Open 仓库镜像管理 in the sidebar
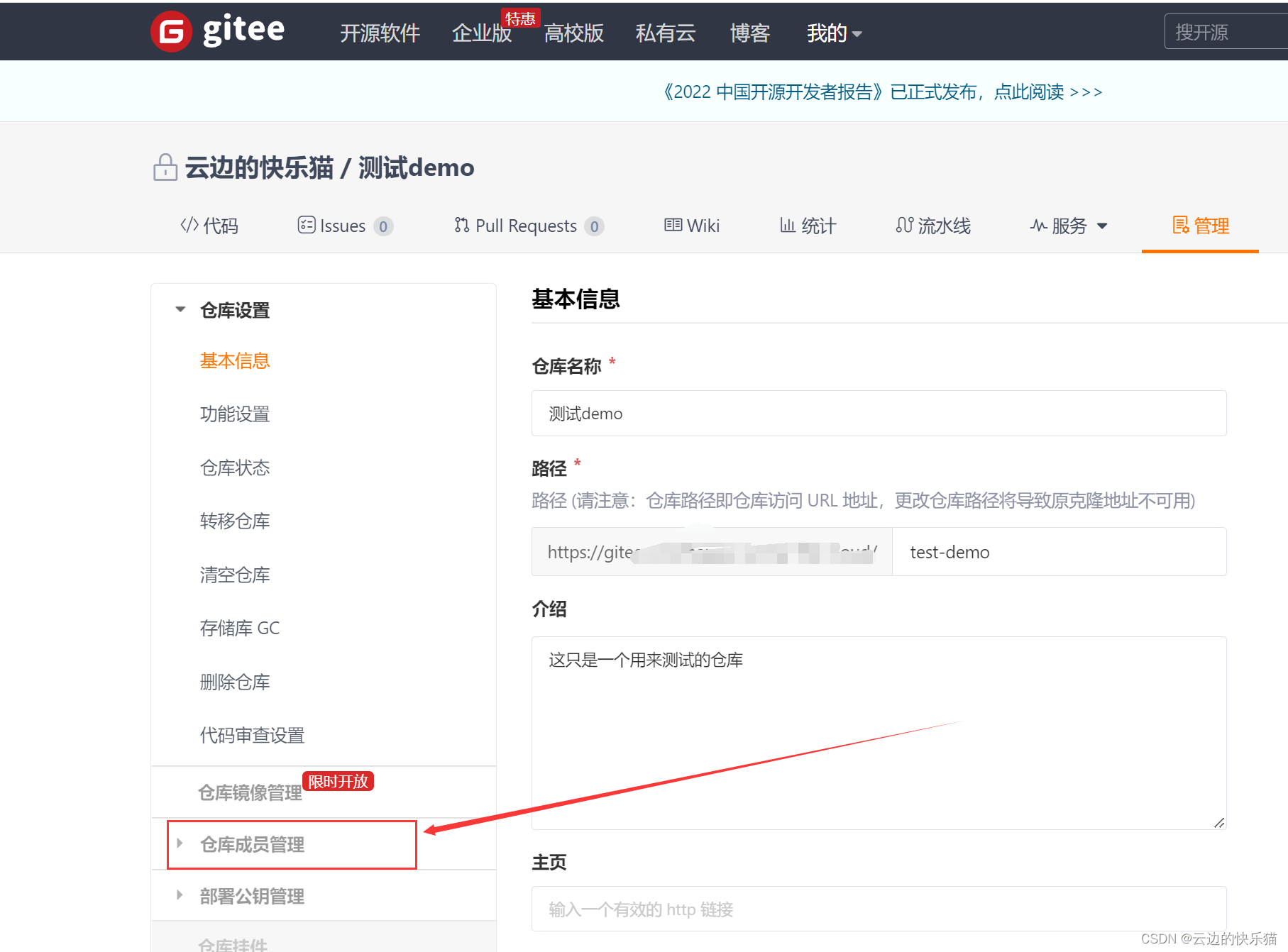 tap(250, 792)
